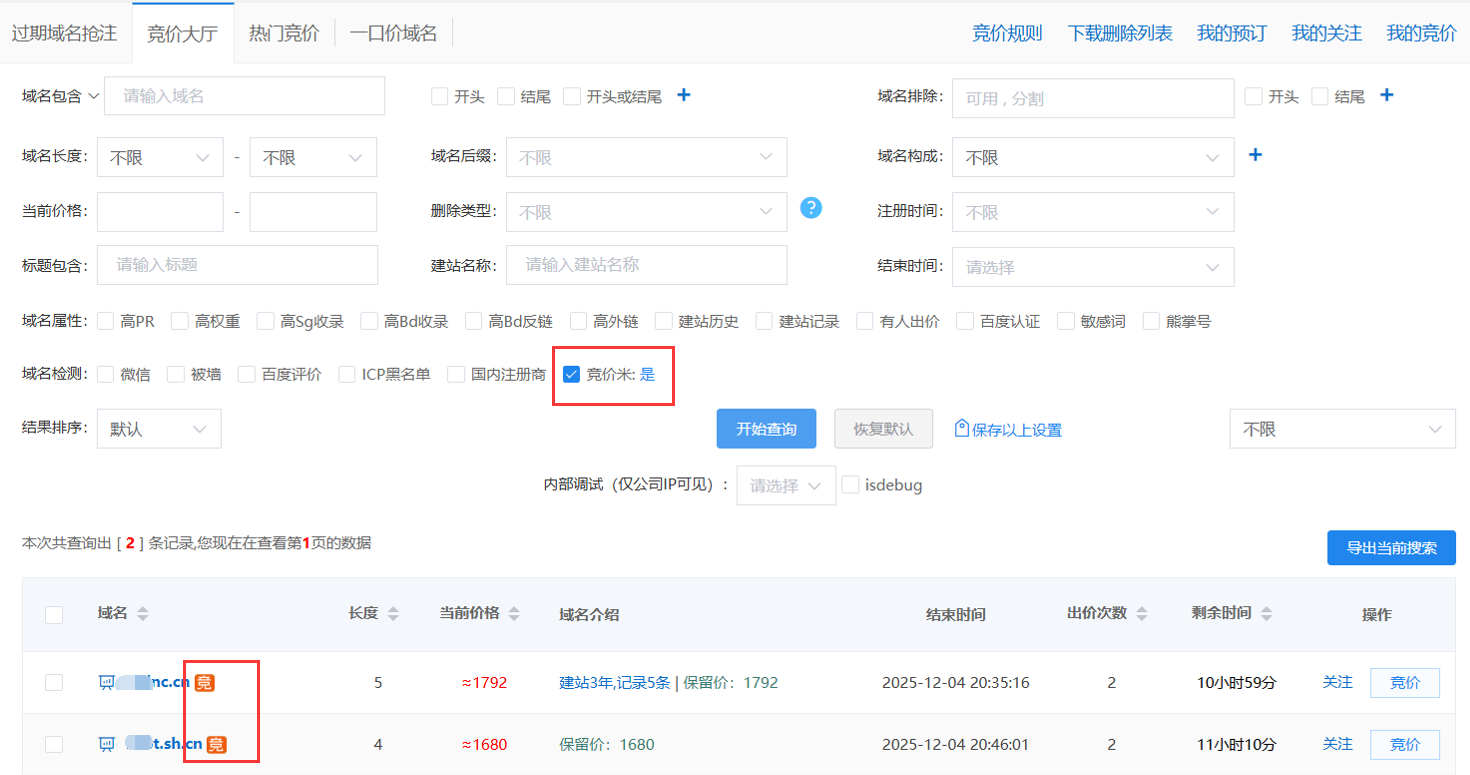Open the 一口价域名 tab
The height and width of the screenshot is (775, 1470).
(393, 33)
